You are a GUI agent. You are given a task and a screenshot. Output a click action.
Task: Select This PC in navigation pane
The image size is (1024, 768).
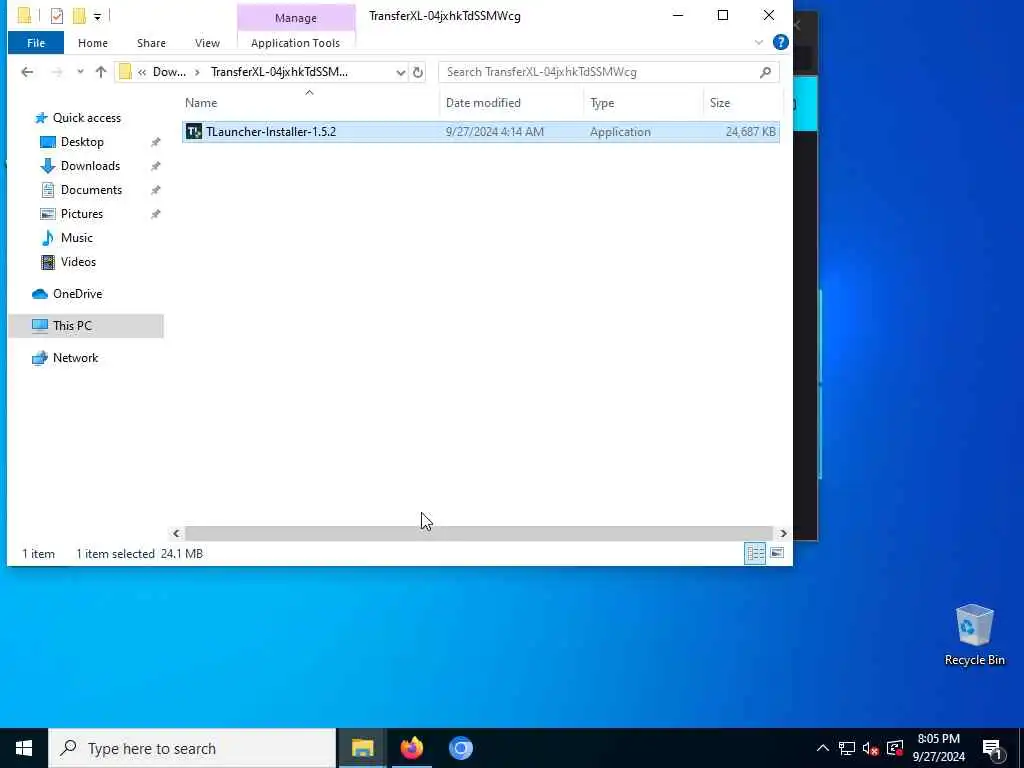tap(86, 326)
